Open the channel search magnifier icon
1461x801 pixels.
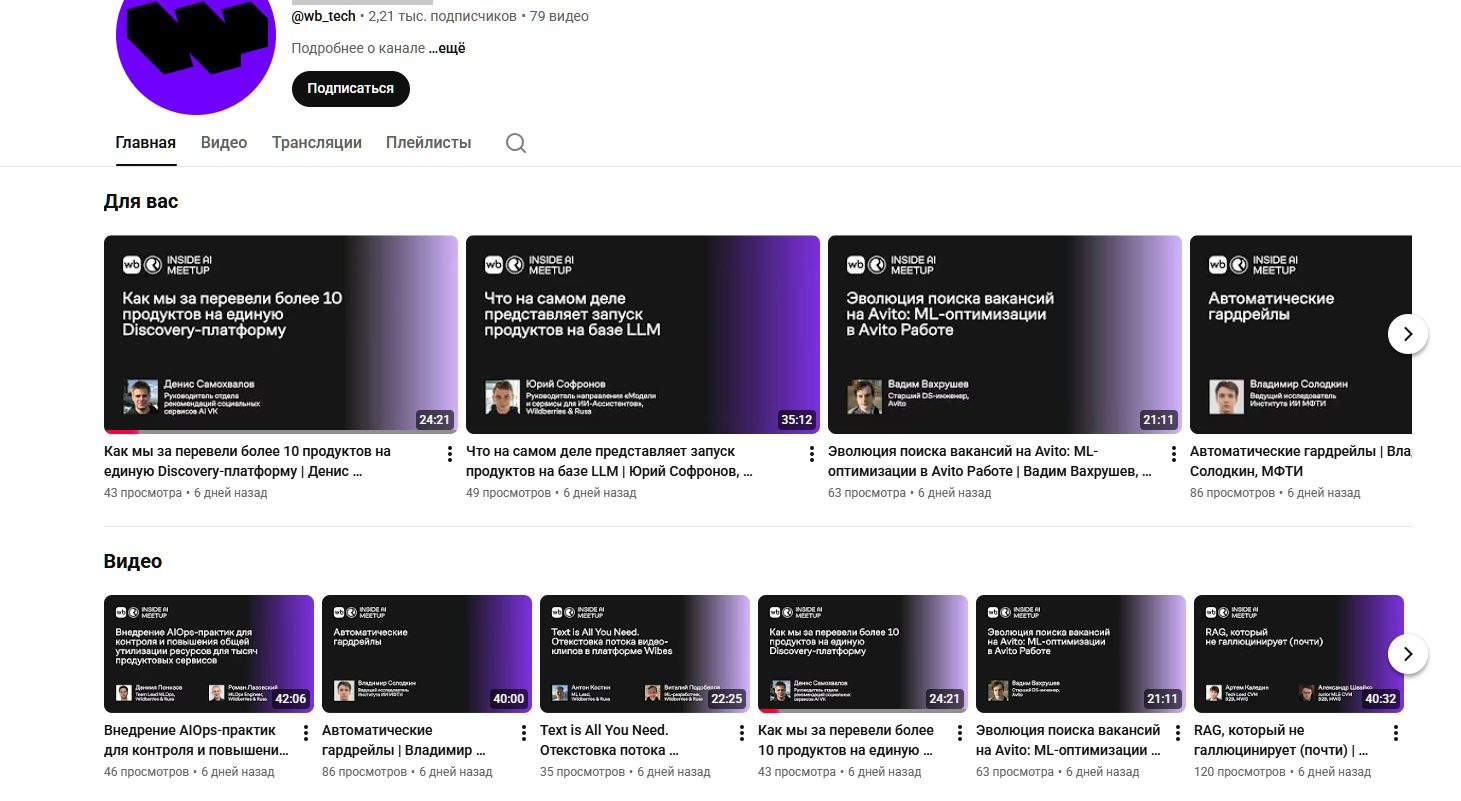516,143
